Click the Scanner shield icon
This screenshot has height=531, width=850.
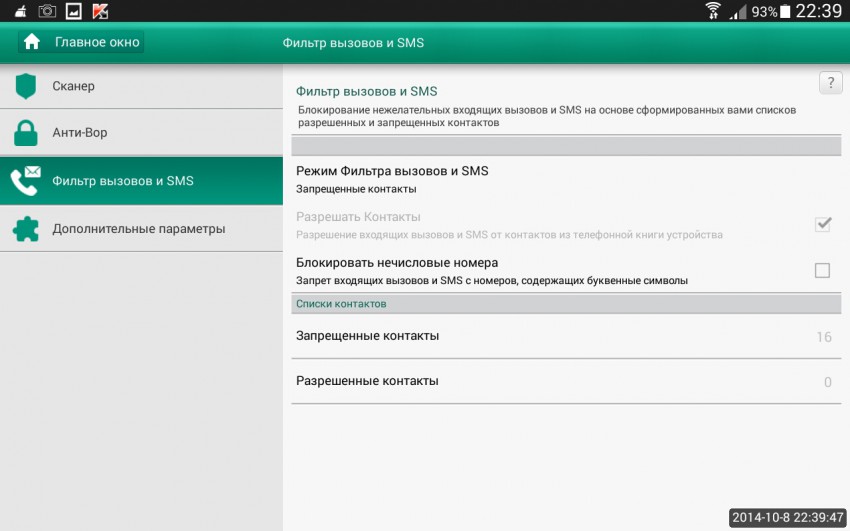25,86
